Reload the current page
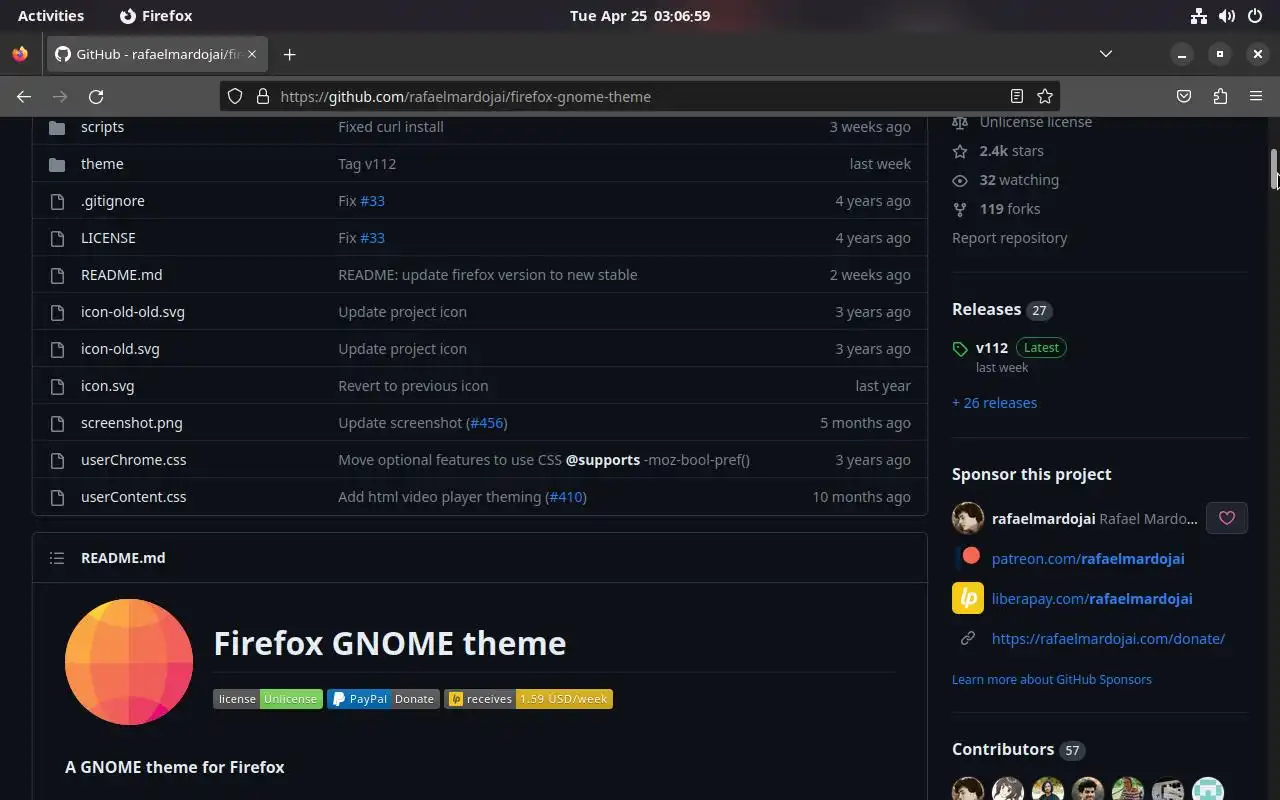This screenshot has height=800, width=1280. click(x=96, y=96)
